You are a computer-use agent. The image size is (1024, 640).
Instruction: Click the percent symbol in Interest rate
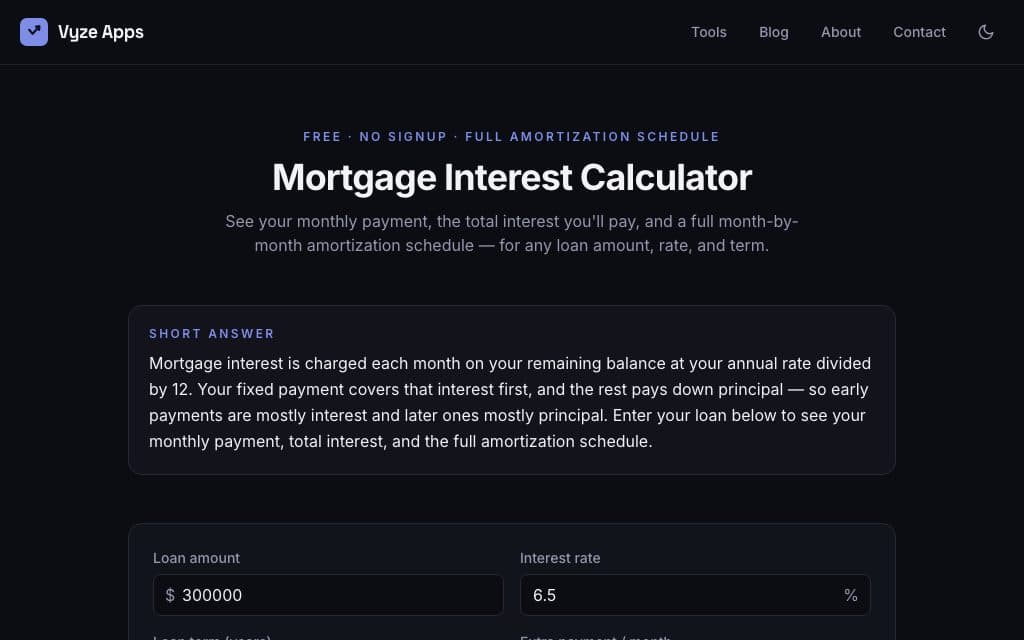point(850,595)
